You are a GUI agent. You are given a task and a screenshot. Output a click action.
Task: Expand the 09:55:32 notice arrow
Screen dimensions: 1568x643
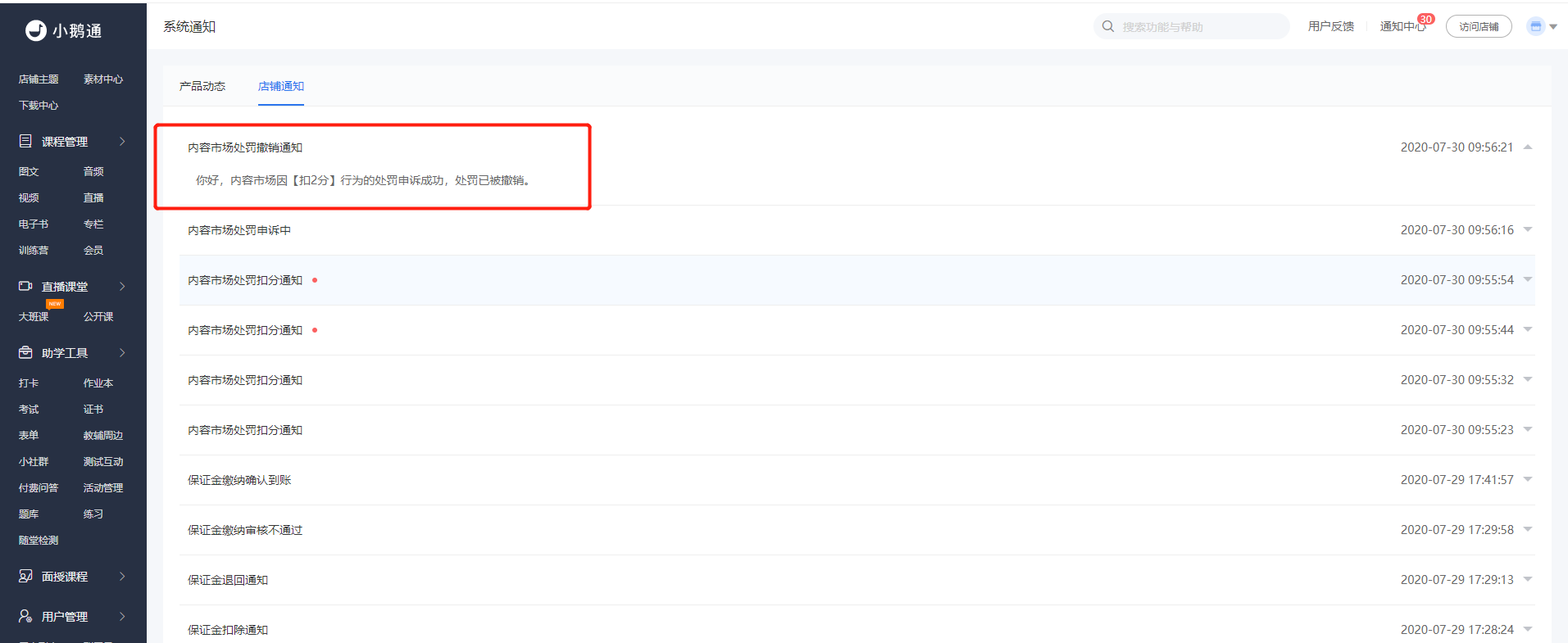click(x=1528, y=379)
